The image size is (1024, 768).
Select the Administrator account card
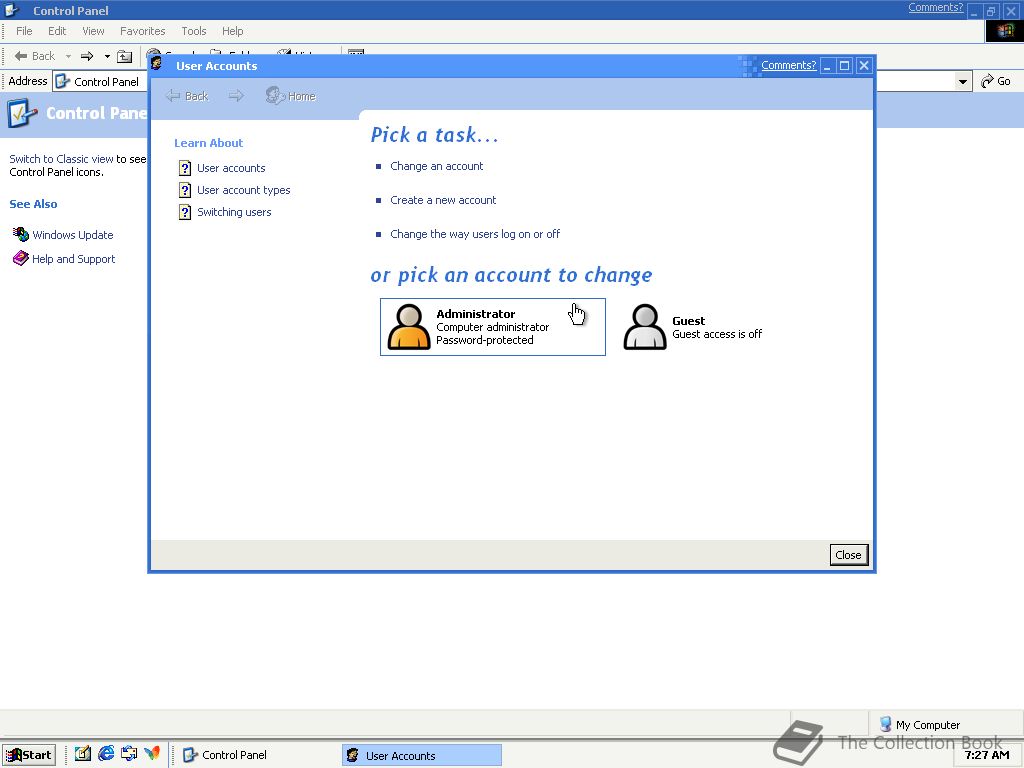tap(492, 327)
